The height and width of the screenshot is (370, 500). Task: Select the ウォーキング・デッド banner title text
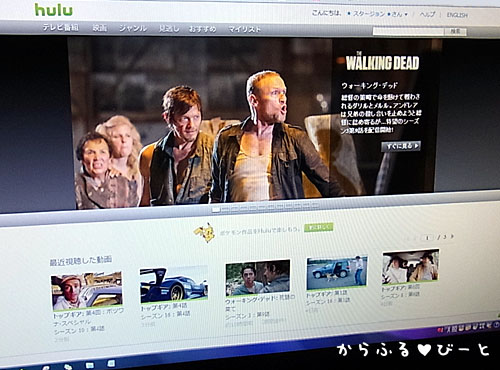[x=369, y=86]
